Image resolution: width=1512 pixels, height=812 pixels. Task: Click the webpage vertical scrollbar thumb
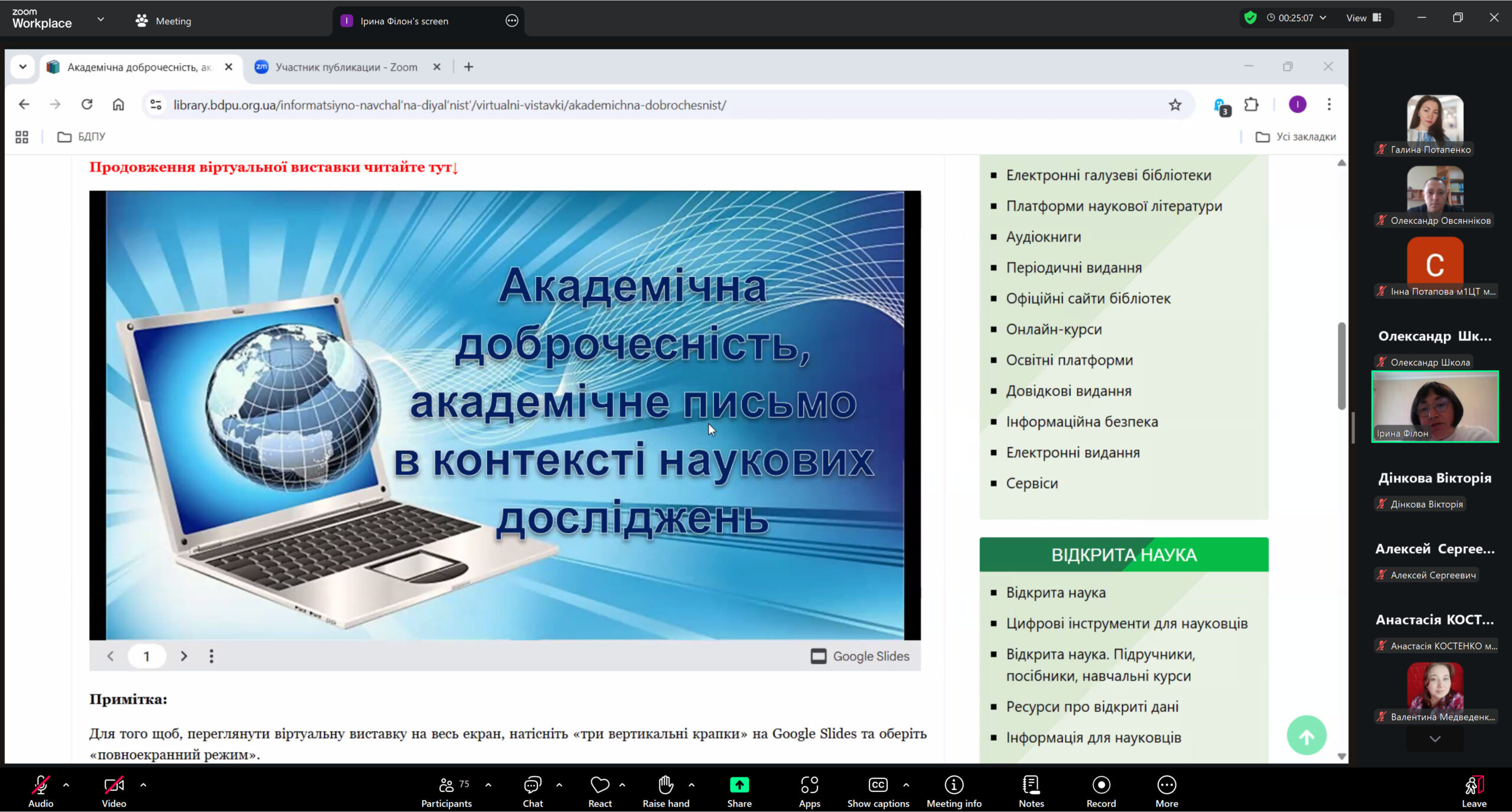pyautogui.click(x=1341, y=366)
